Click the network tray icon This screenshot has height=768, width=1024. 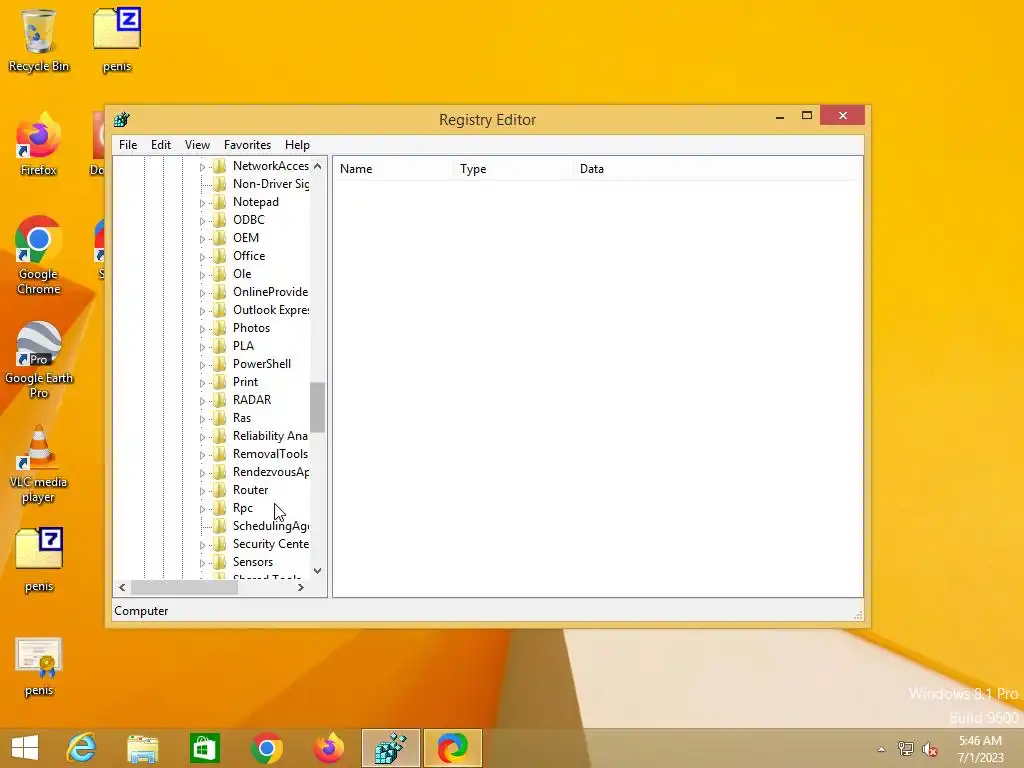(906, 748)
